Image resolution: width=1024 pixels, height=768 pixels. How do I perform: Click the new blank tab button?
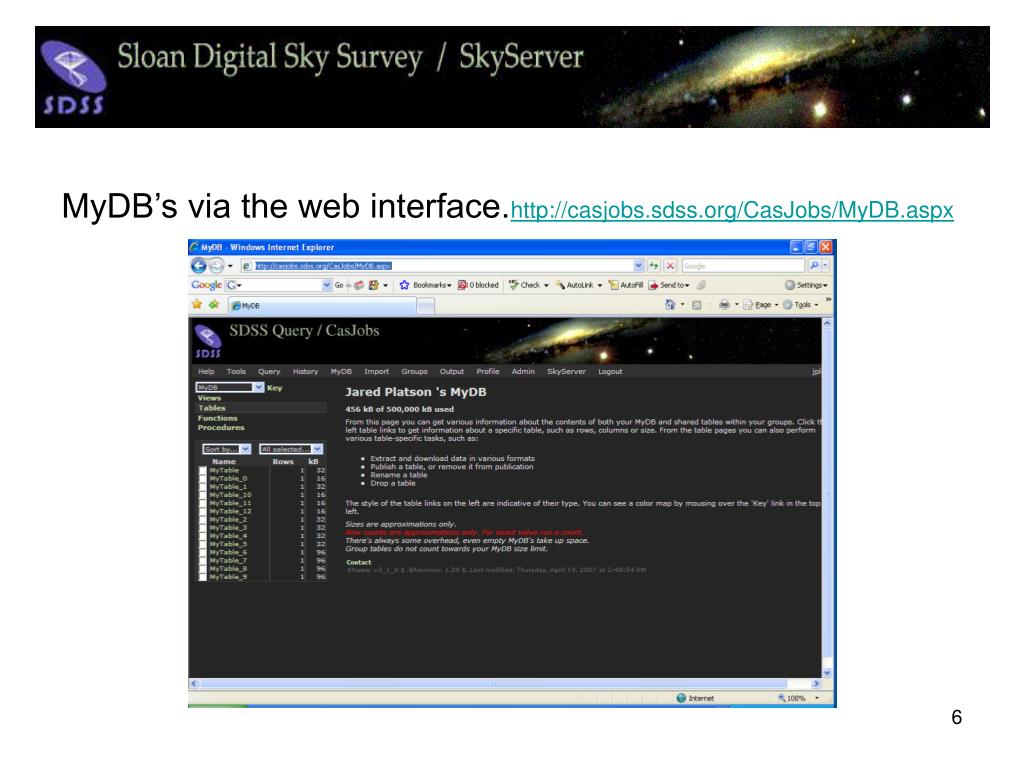tap(425, 305)
